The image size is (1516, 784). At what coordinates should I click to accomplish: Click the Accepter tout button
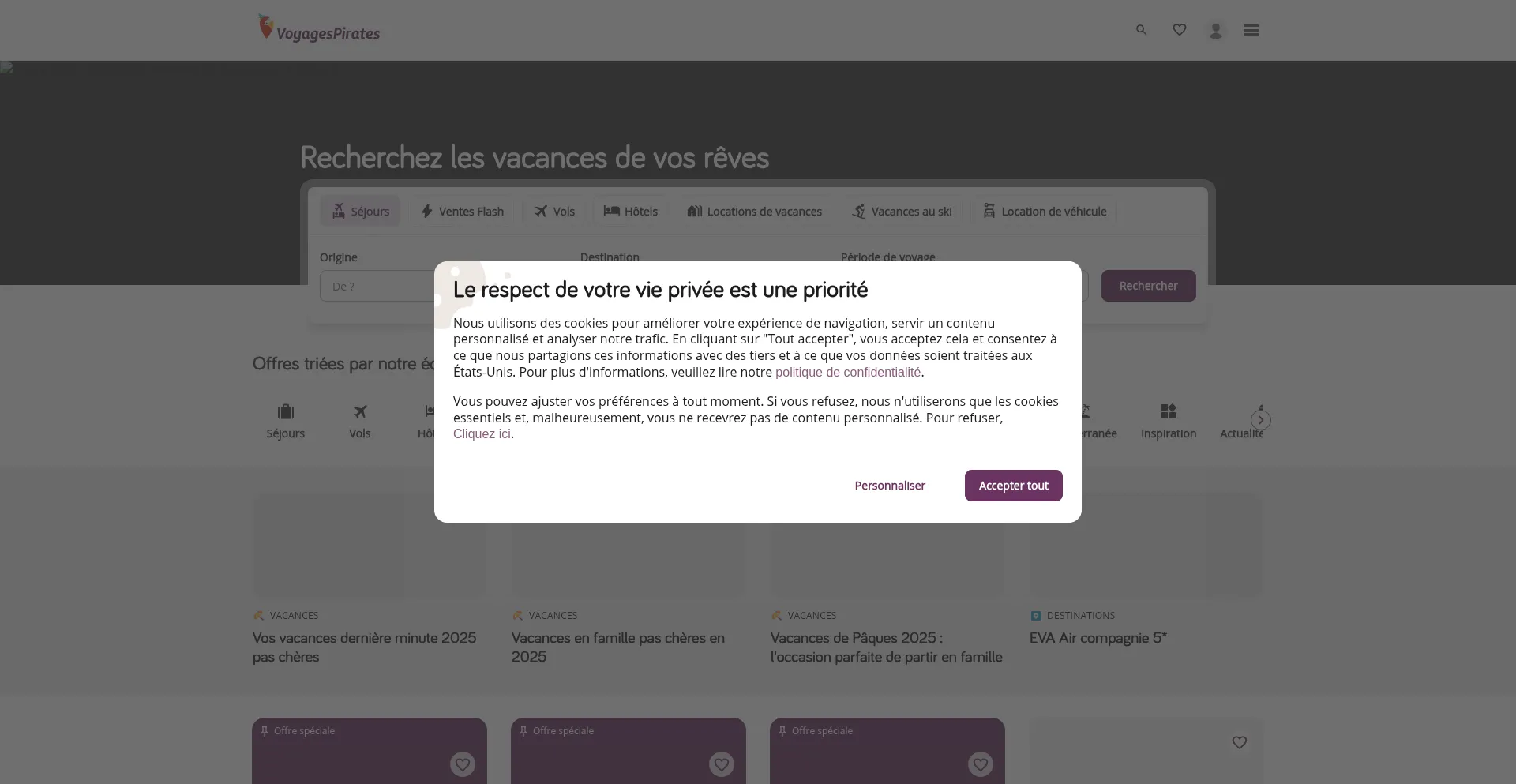point(1013,486)
